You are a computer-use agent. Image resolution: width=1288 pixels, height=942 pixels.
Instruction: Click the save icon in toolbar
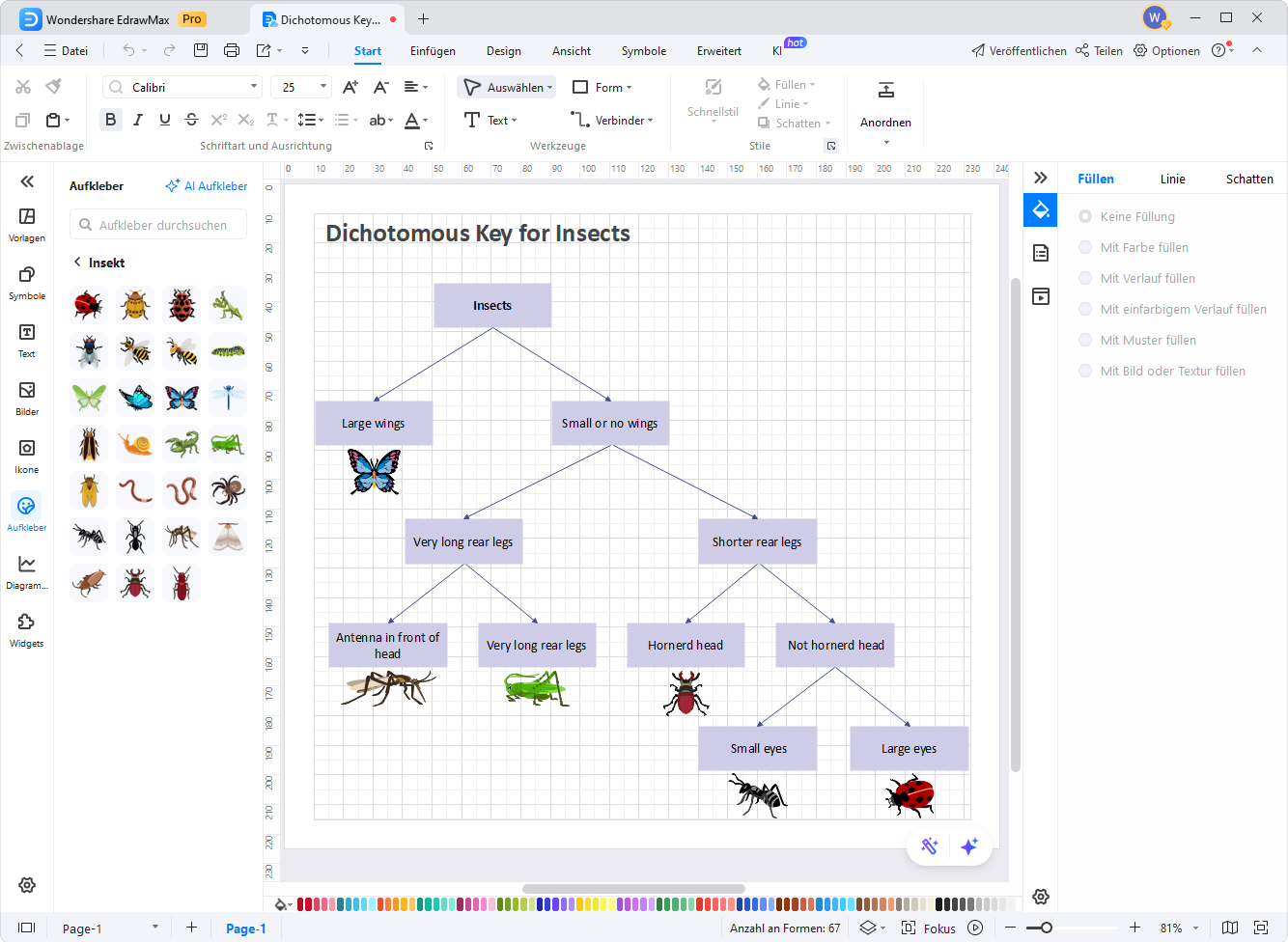pyautogui.click(x=201, y=50)
